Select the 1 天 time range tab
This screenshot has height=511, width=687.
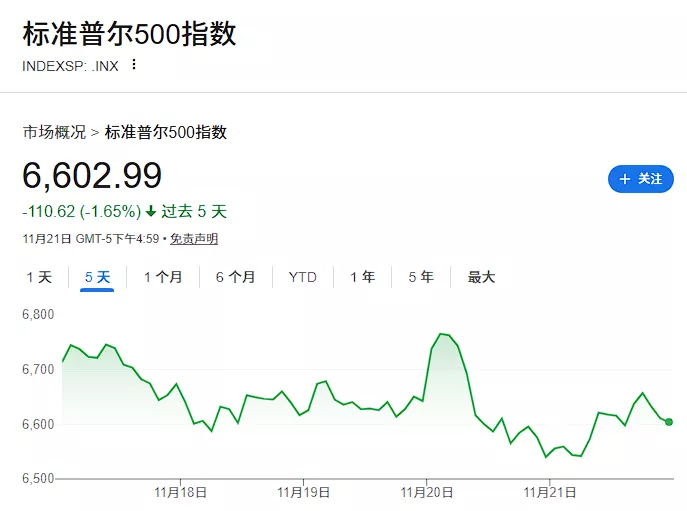tap(38, 277)
